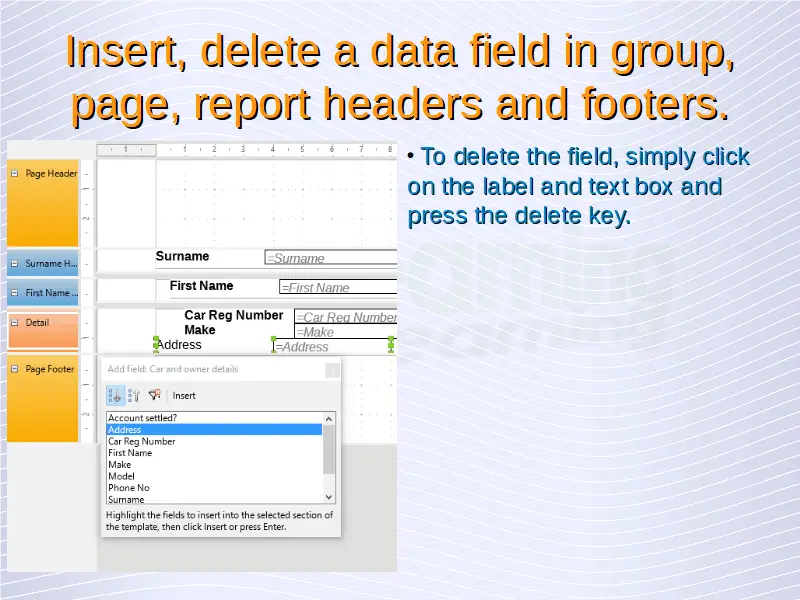Click the '=Address' text box in Detail
This screenshot has height=600, width=800.
[333, 346]
